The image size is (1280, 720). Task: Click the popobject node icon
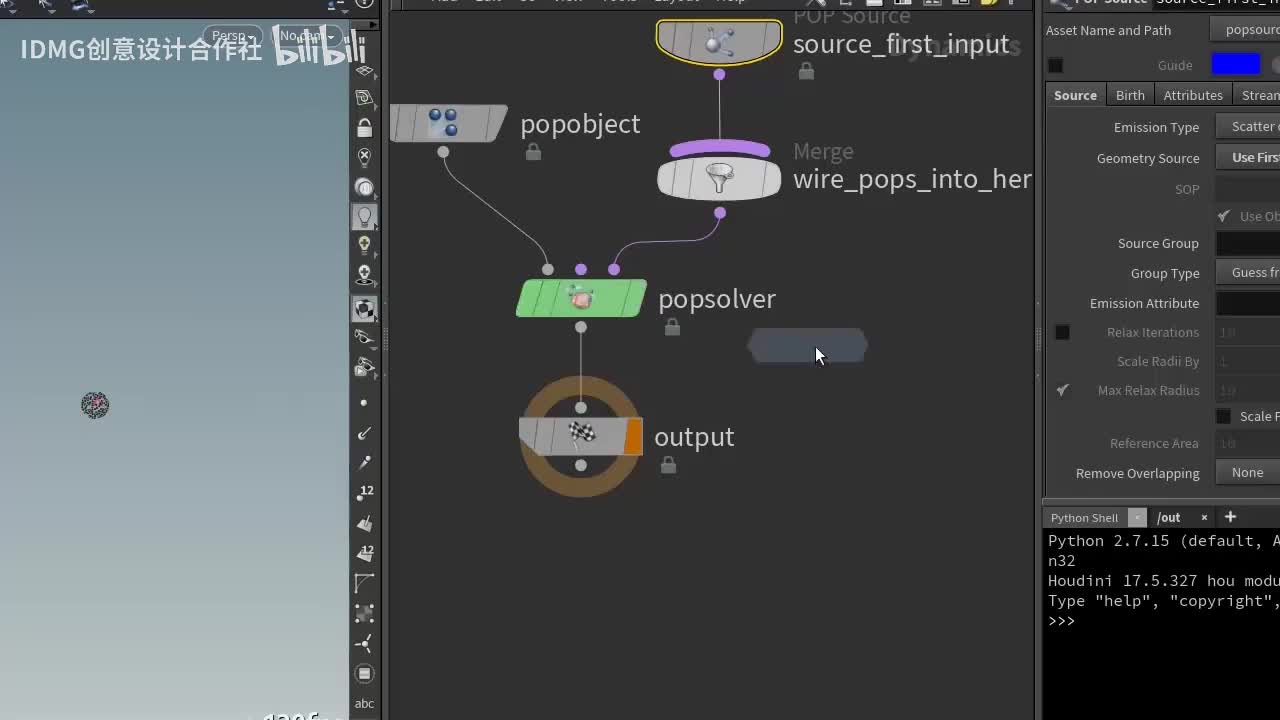(443, 123)
